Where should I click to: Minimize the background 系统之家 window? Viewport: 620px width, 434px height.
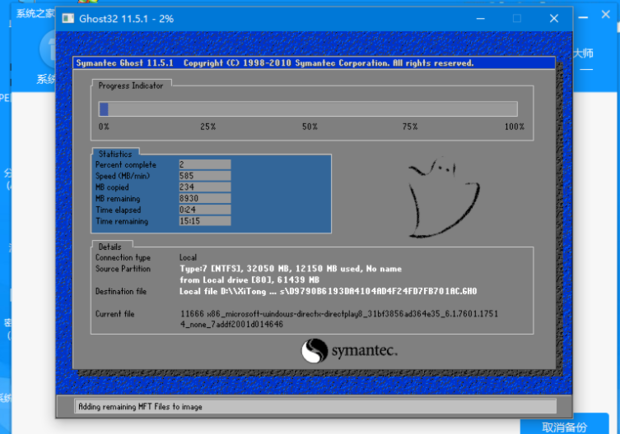point(583,17)
